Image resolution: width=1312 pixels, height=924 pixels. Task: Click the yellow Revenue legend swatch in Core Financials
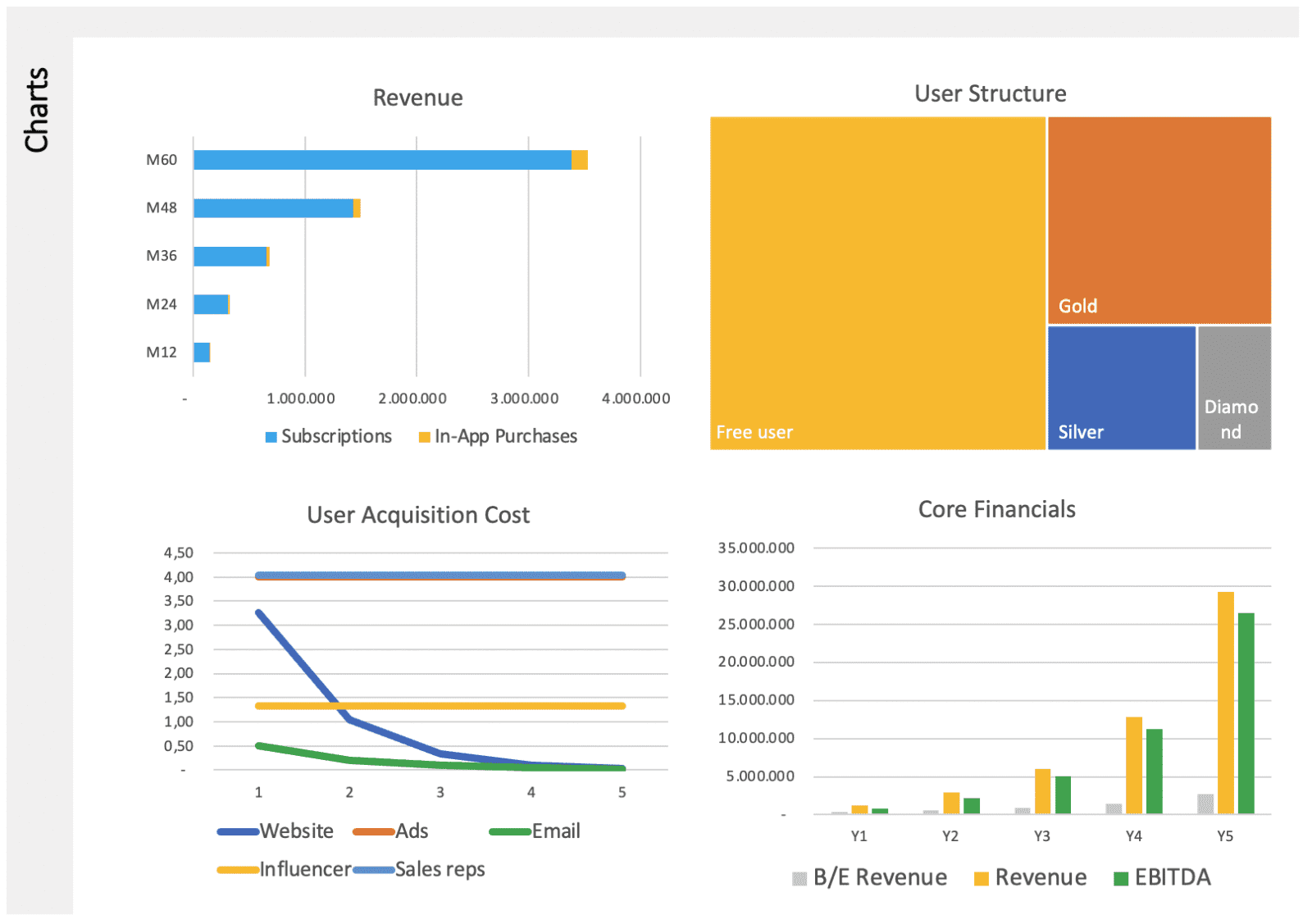coord(981,879)
